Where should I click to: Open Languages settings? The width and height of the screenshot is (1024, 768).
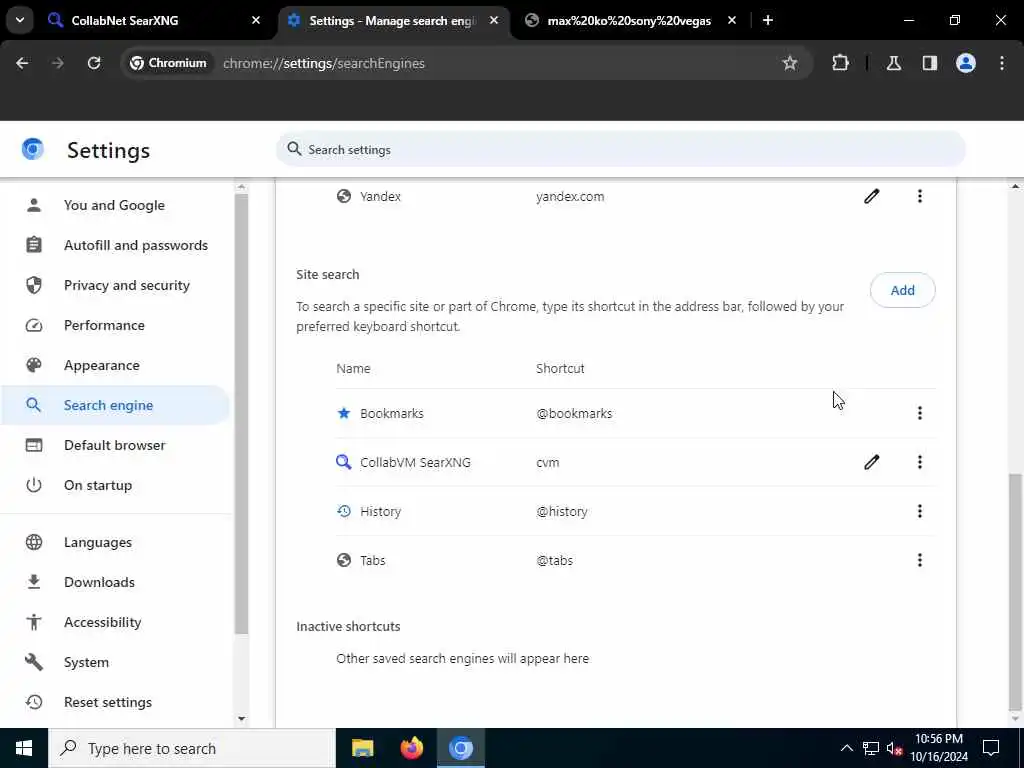(115, 542)
